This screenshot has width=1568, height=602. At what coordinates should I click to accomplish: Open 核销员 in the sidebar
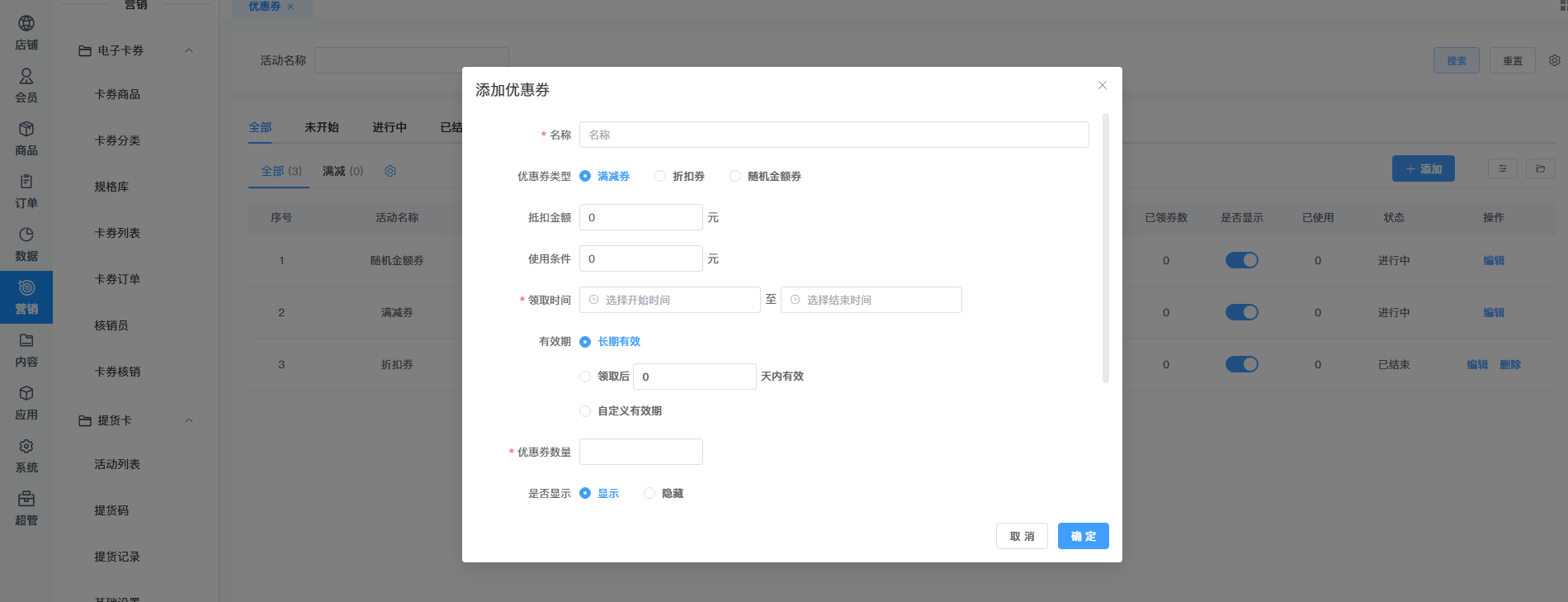tap(111, 325)
